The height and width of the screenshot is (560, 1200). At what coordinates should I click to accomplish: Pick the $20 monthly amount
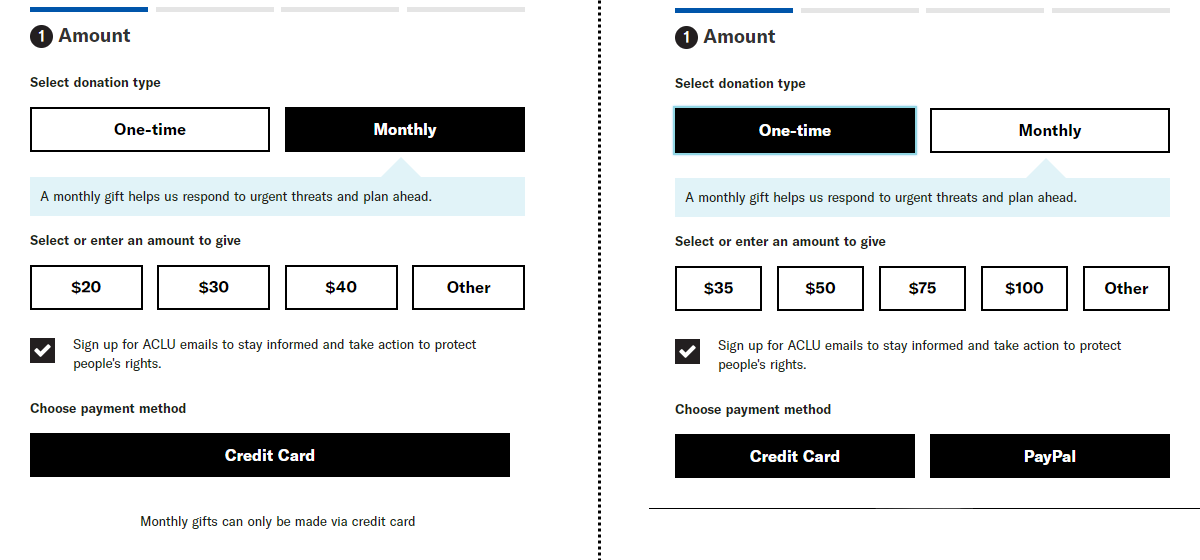(x=86, y=288)
